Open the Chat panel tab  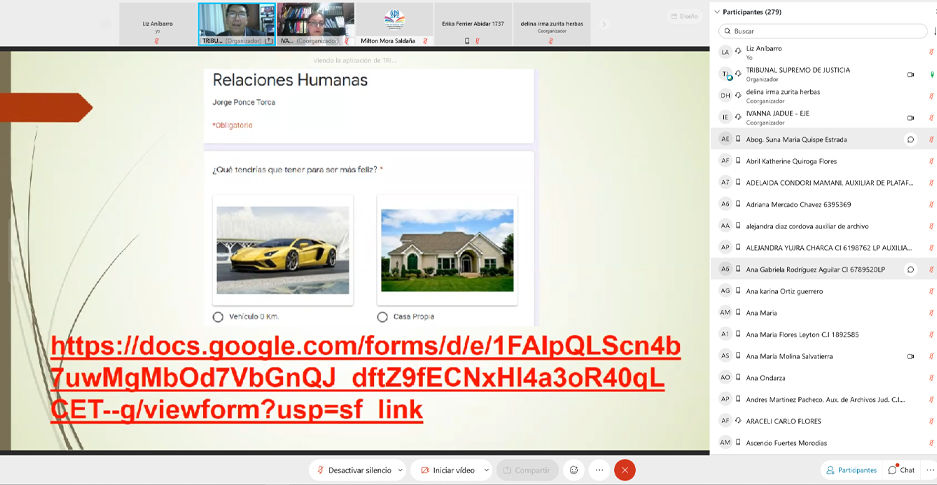click(x=901, y=470)
